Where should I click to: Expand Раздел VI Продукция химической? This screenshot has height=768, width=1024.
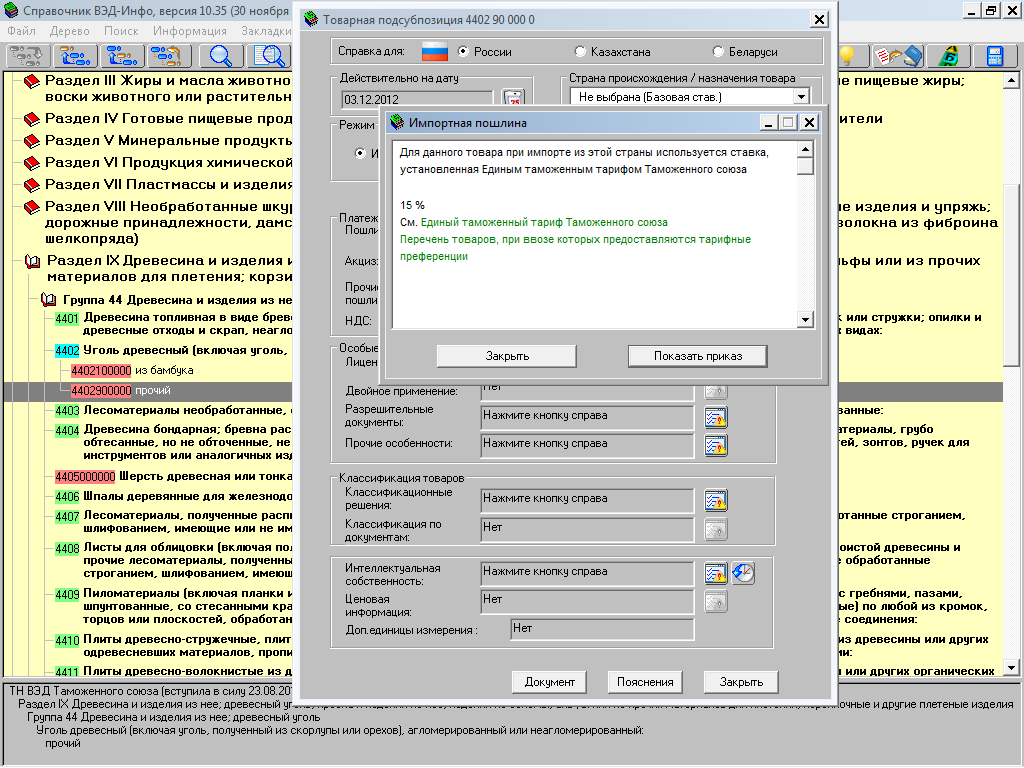pos(31,163)
